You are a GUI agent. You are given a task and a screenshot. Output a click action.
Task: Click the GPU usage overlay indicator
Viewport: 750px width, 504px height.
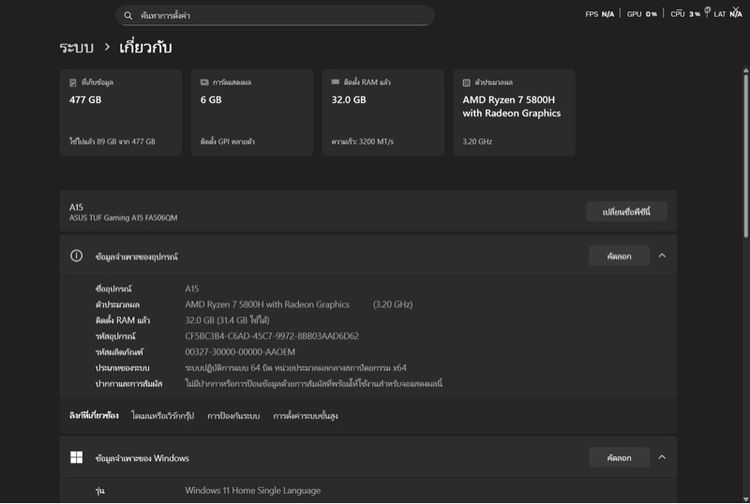pos(641,14)
